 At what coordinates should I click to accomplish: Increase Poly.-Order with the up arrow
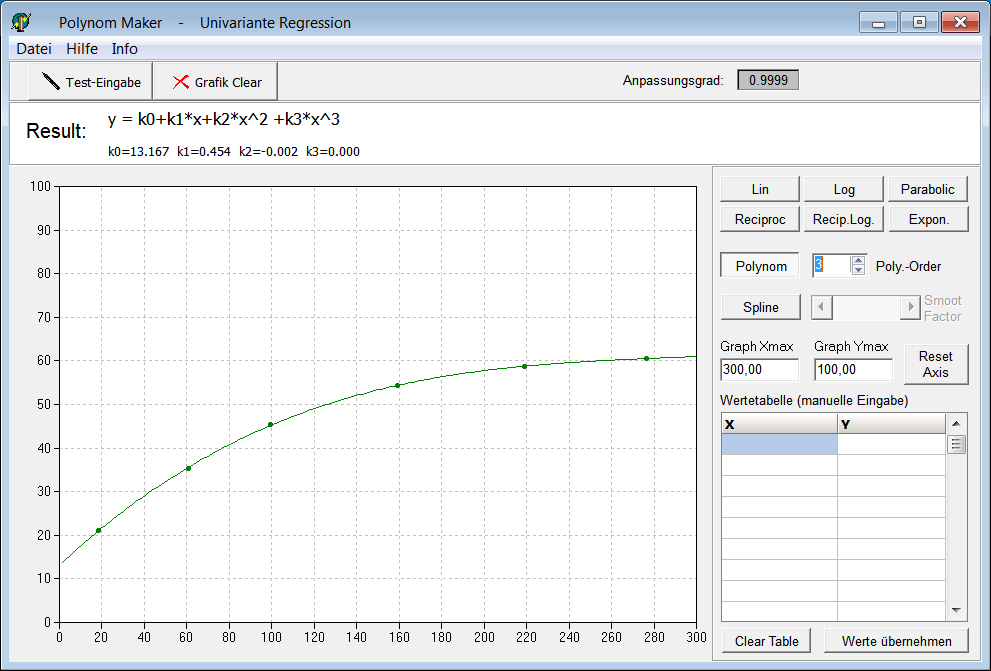click(x=858, y=261)
